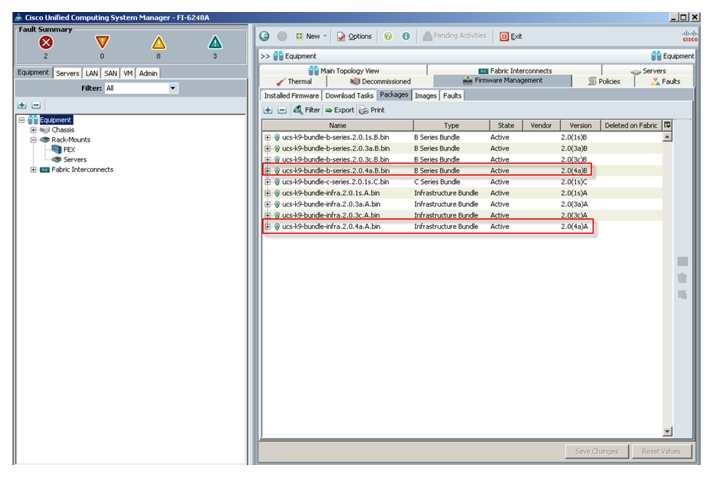Expand the Fabric Interconnects tree node
The image size is (714, 478).
point(33,169)
